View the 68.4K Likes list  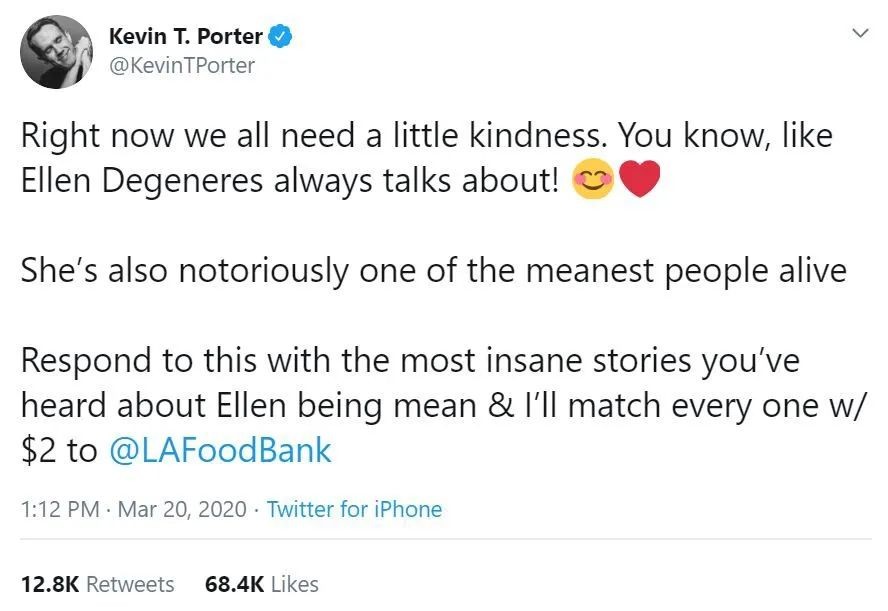[261, 584]
